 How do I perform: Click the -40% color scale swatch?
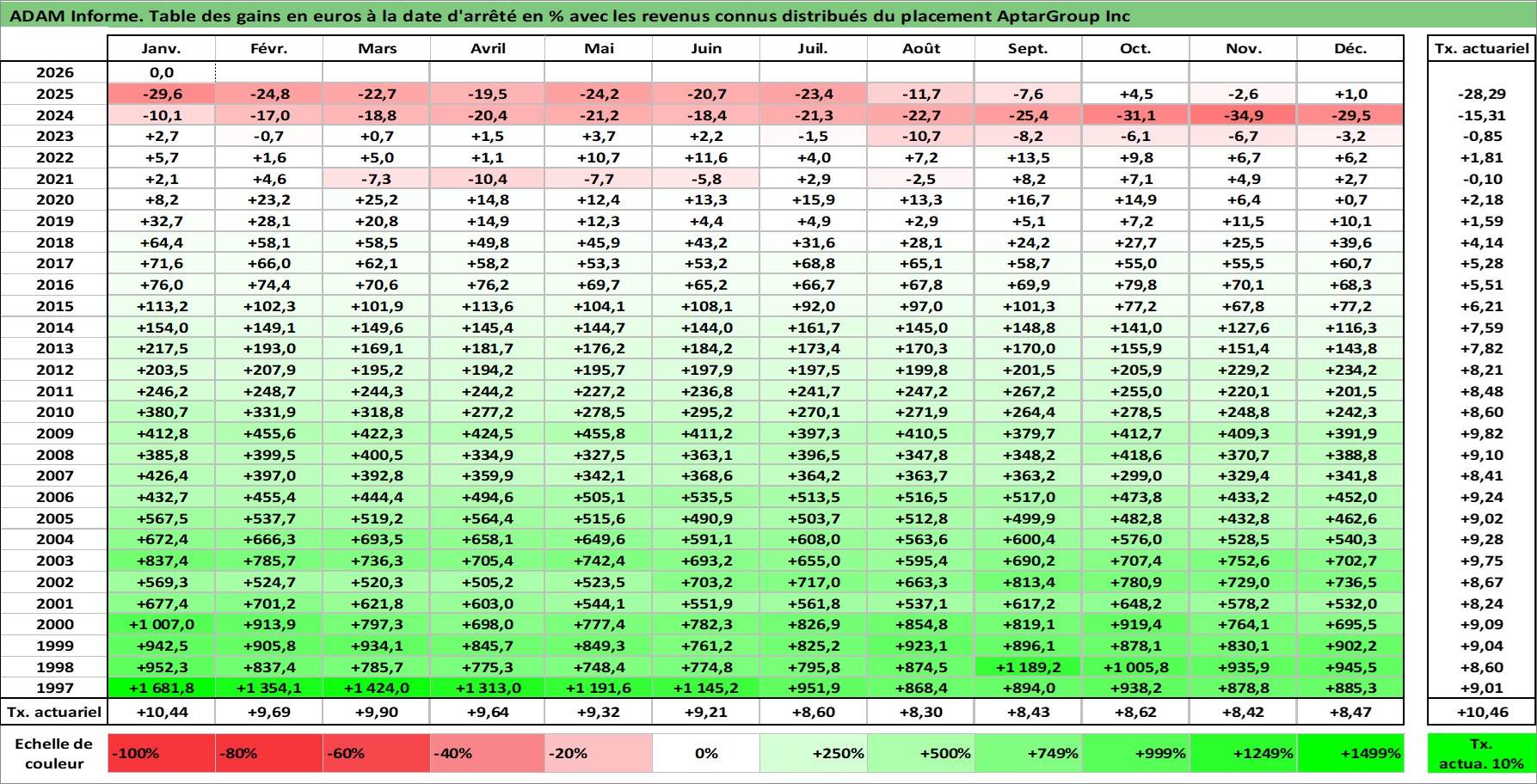click(488, 753)
